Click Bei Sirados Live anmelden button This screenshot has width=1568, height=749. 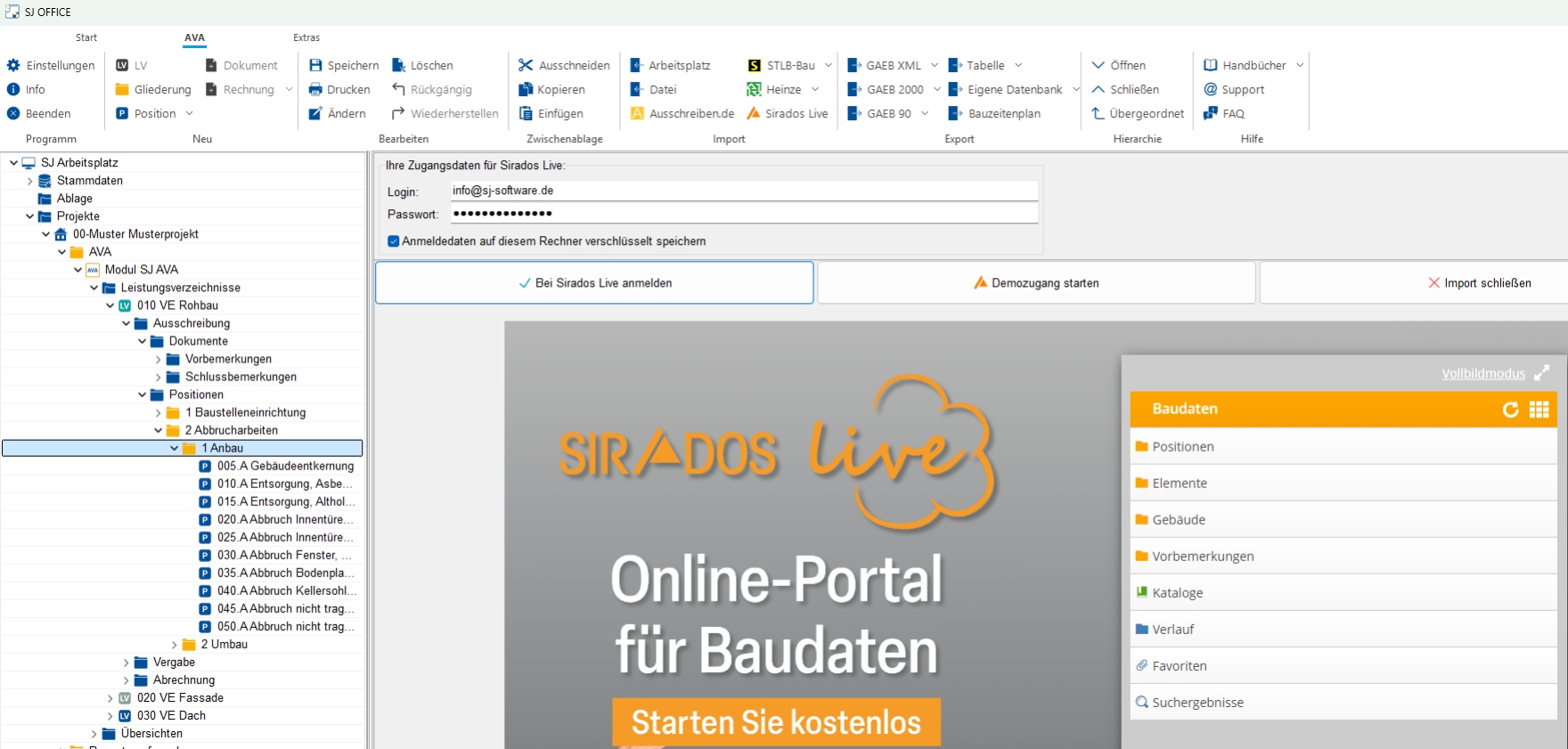tap(594, 283)
